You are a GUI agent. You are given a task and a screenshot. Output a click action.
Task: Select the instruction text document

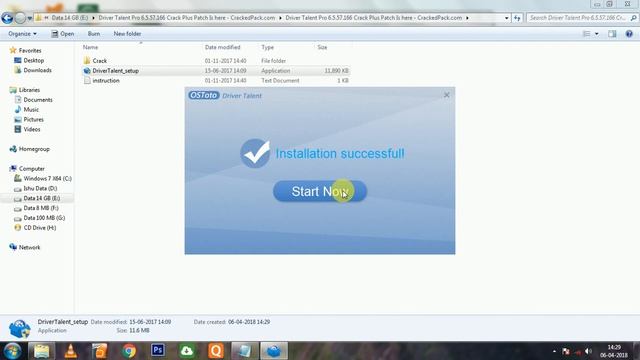coord(105,80)
